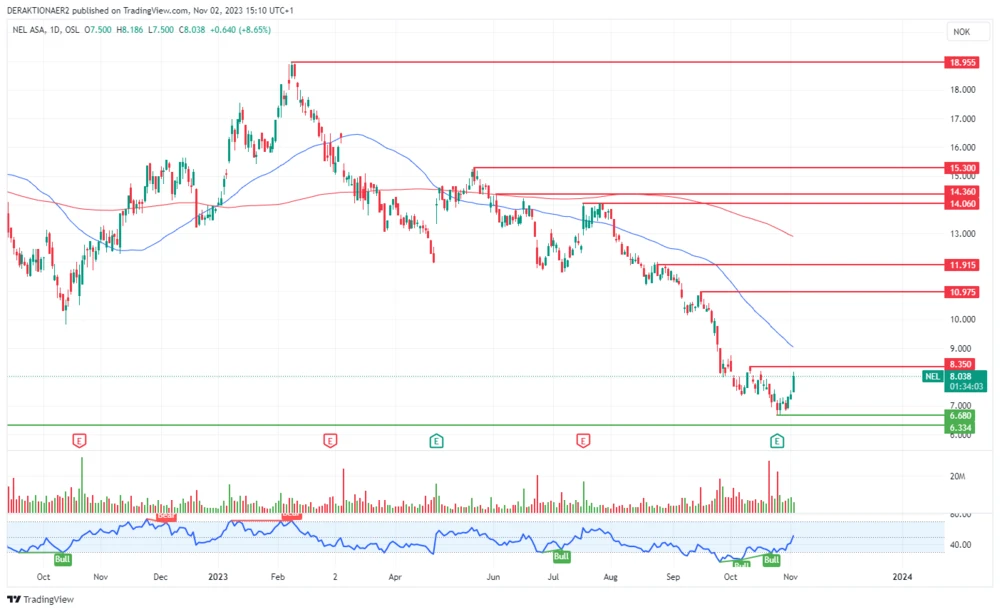The image size is (1000, 612).
Task: Click the 2023 label on time axis
Action: point(218,577)
